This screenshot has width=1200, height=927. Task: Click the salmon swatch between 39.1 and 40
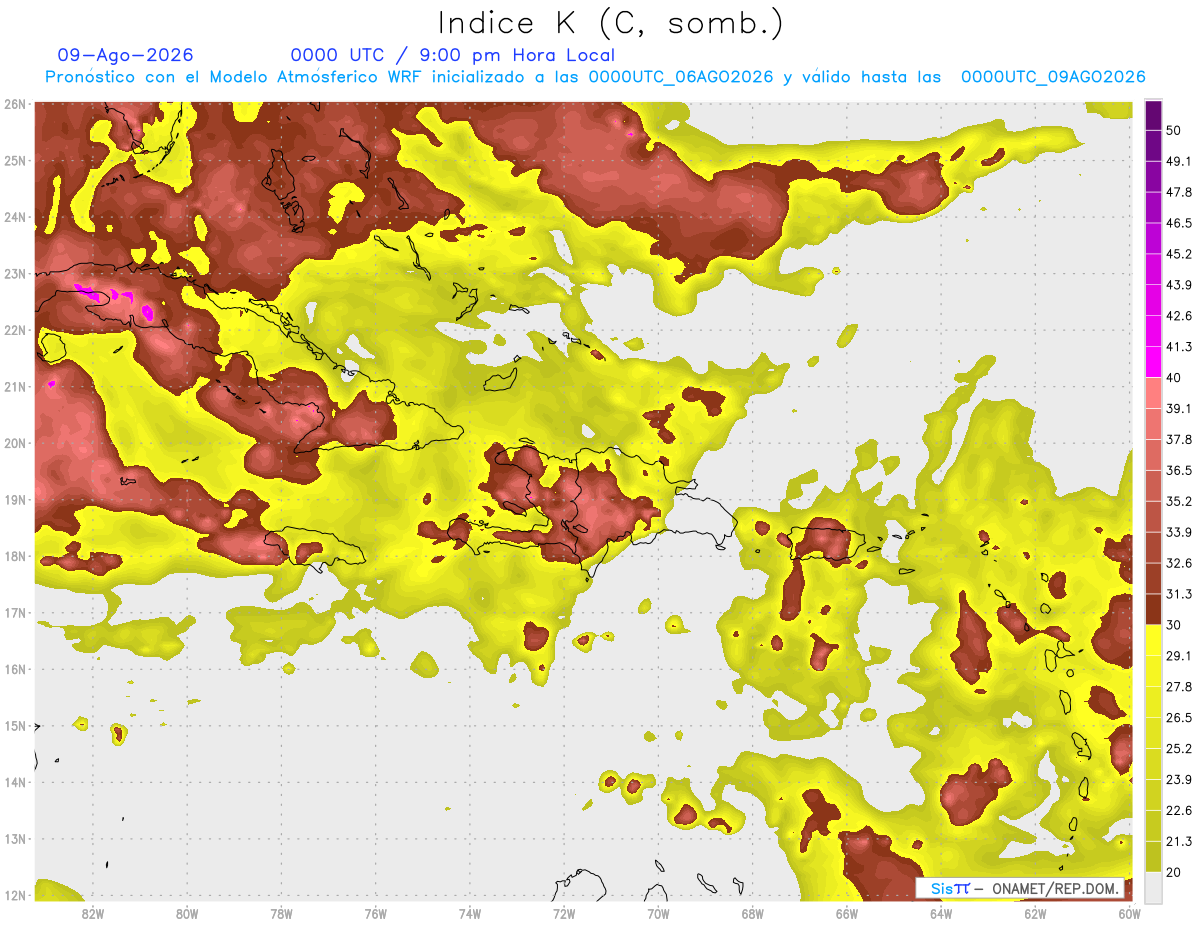(1153, 393)
